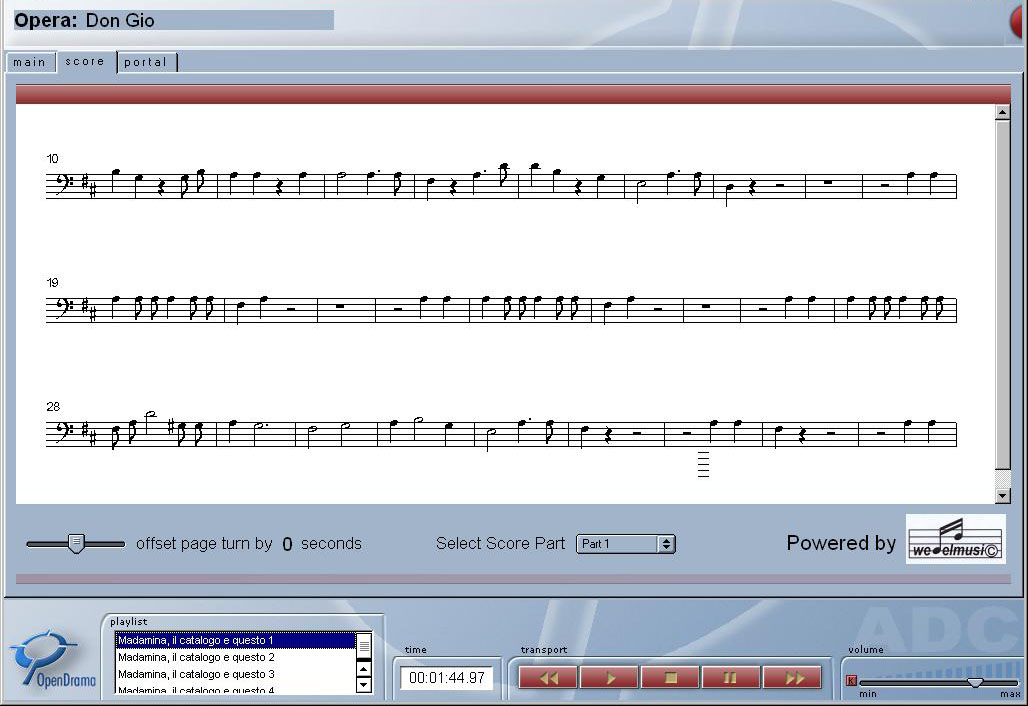Toggle the red mute icon beside volume
The image size is (1028, 706).
tap(851, 681)
